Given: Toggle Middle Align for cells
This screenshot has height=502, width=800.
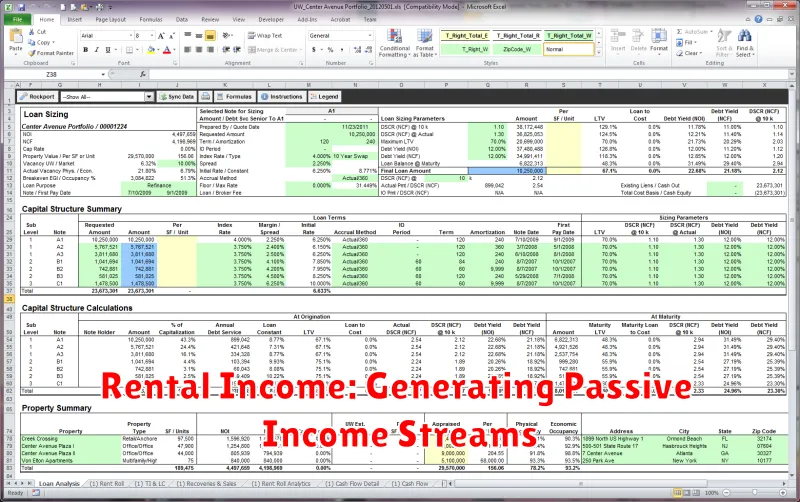Looking at the screenshot, I should [199, 36].
